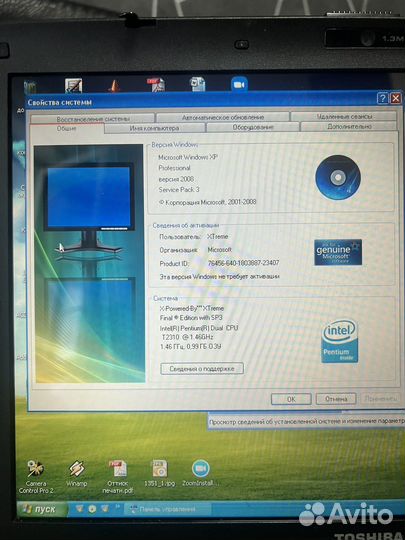Screen dimensions: 405x540
Task: Click the Service Pack 3 text
Action: [x=179, y=190]
